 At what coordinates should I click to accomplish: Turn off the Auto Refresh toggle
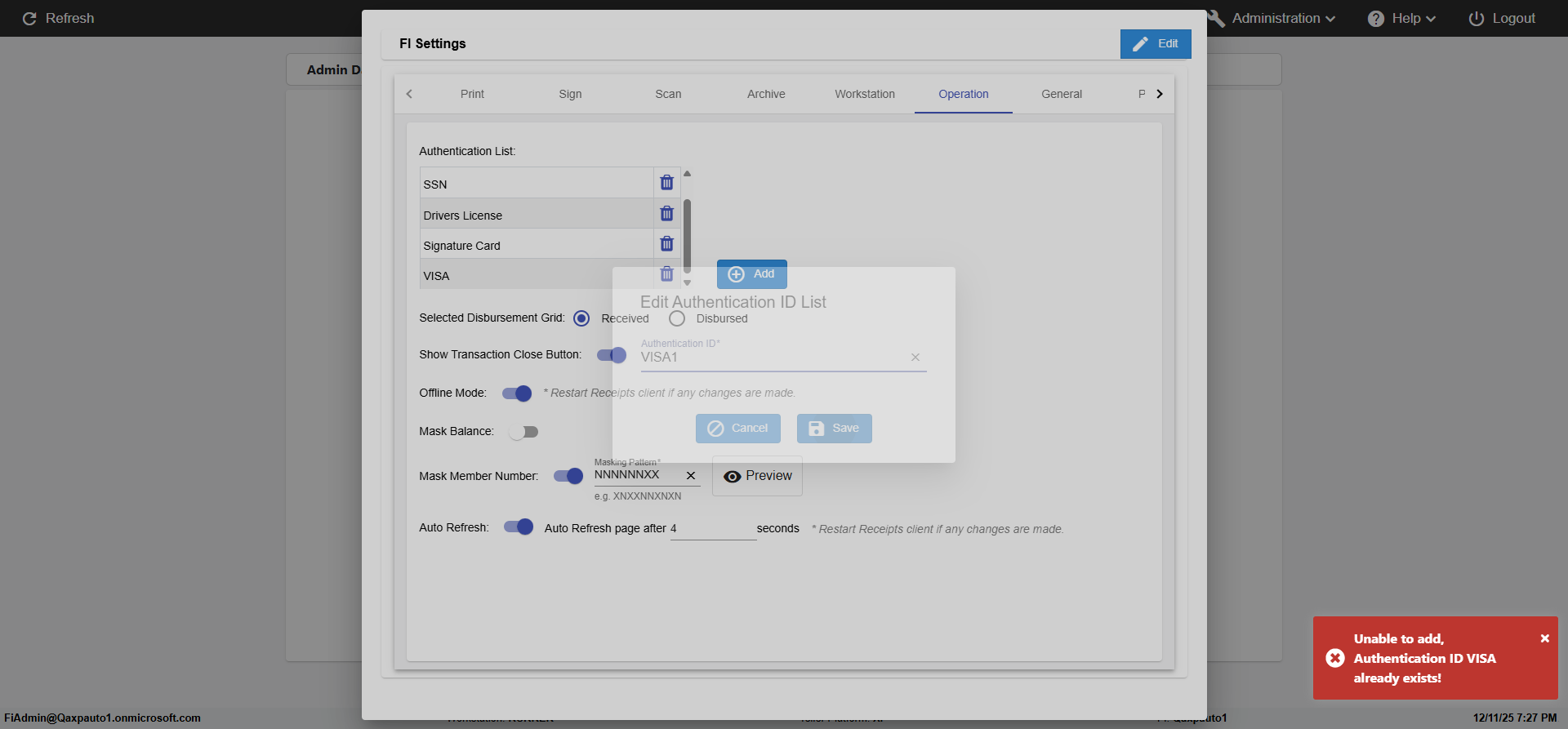point(519,527)
